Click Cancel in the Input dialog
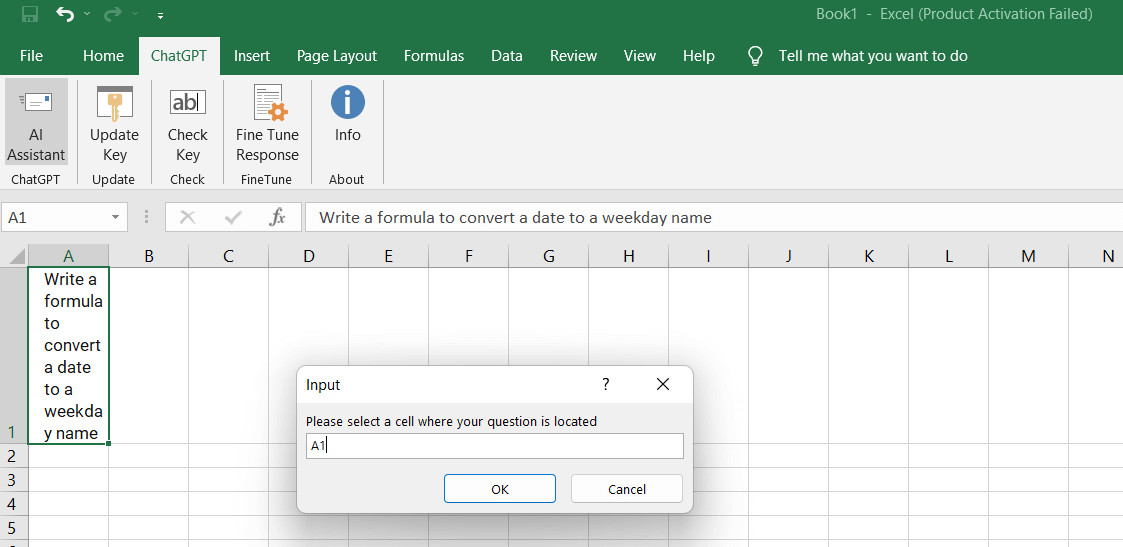This screenshot has height=547, width=1123. (627, 489)
